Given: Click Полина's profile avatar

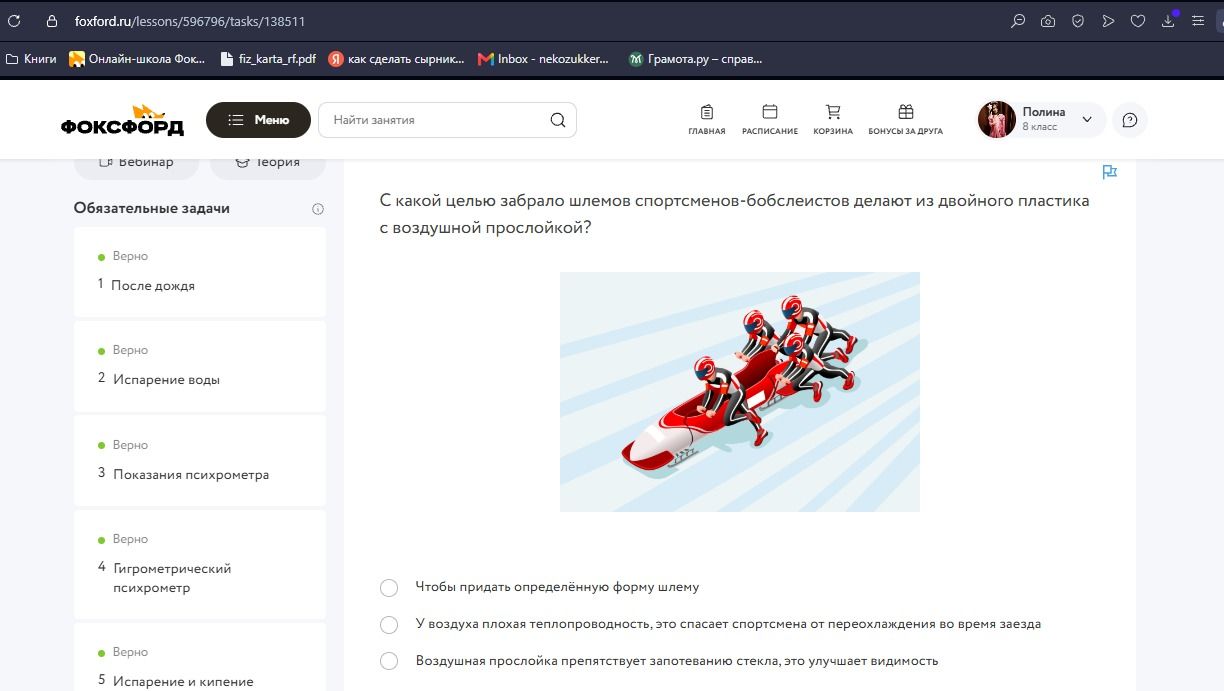Looking at the screenshot, I should click(996, 120).
